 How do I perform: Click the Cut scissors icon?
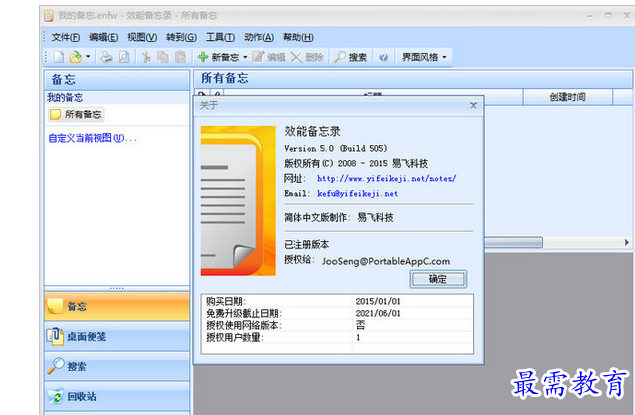coord(146,57)
